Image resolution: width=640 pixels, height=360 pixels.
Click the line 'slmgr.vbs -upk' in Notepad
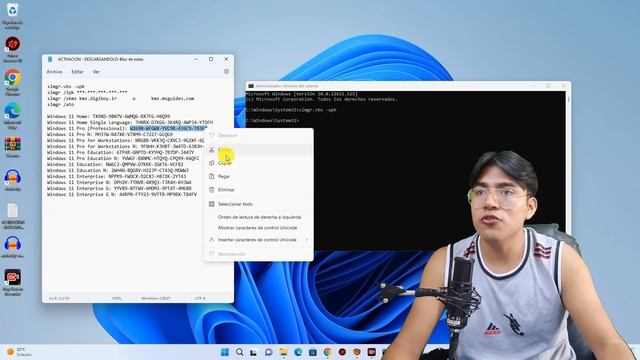click(66, 87)
